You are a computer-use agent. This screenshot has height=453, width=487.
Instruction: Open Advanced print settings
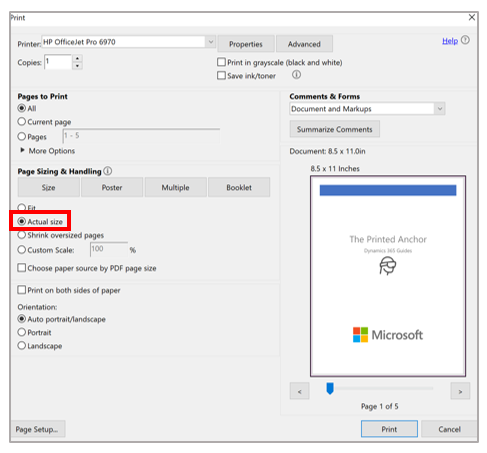click(x=304, y=44)
